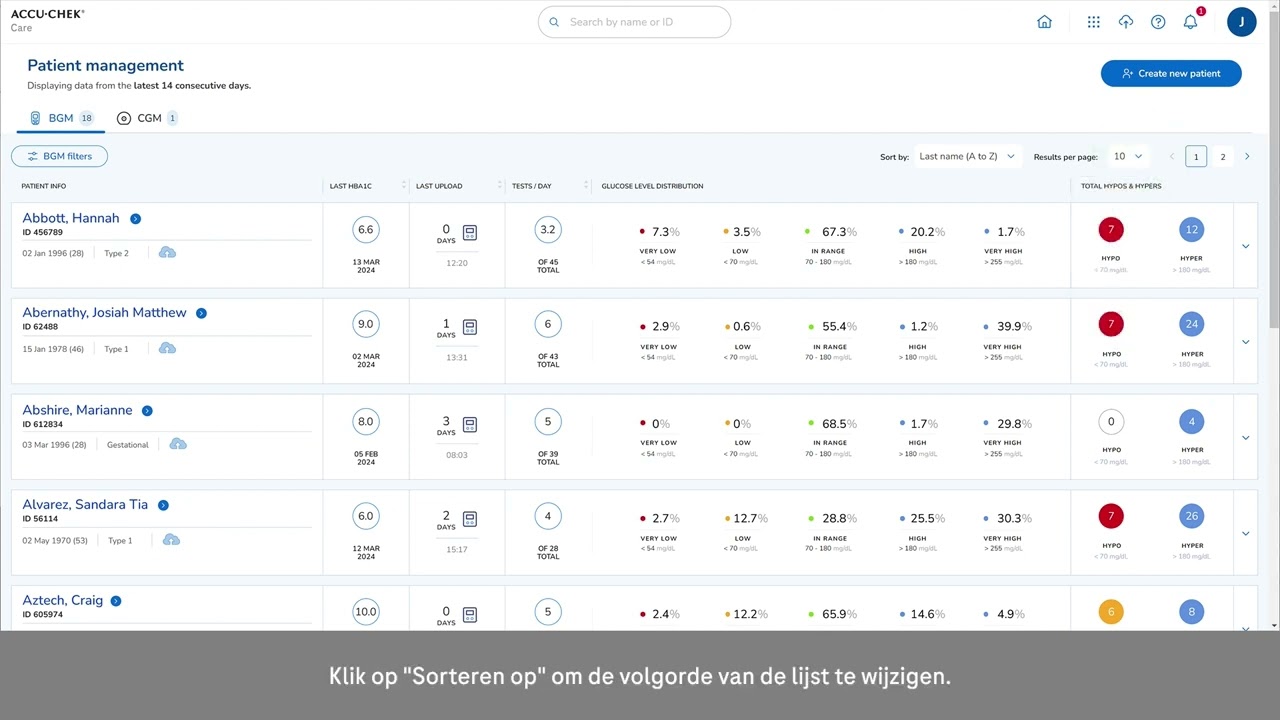The width and height of the screenshot is (1280, 720).
Task: Open the BGM filters button
Action: [59, 156]
